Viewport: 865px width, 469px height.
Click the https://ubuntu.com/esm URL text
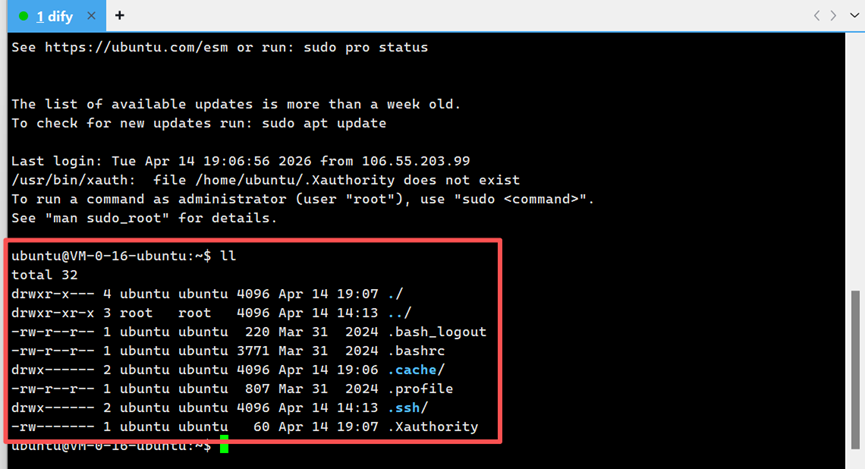click(136, 47)
